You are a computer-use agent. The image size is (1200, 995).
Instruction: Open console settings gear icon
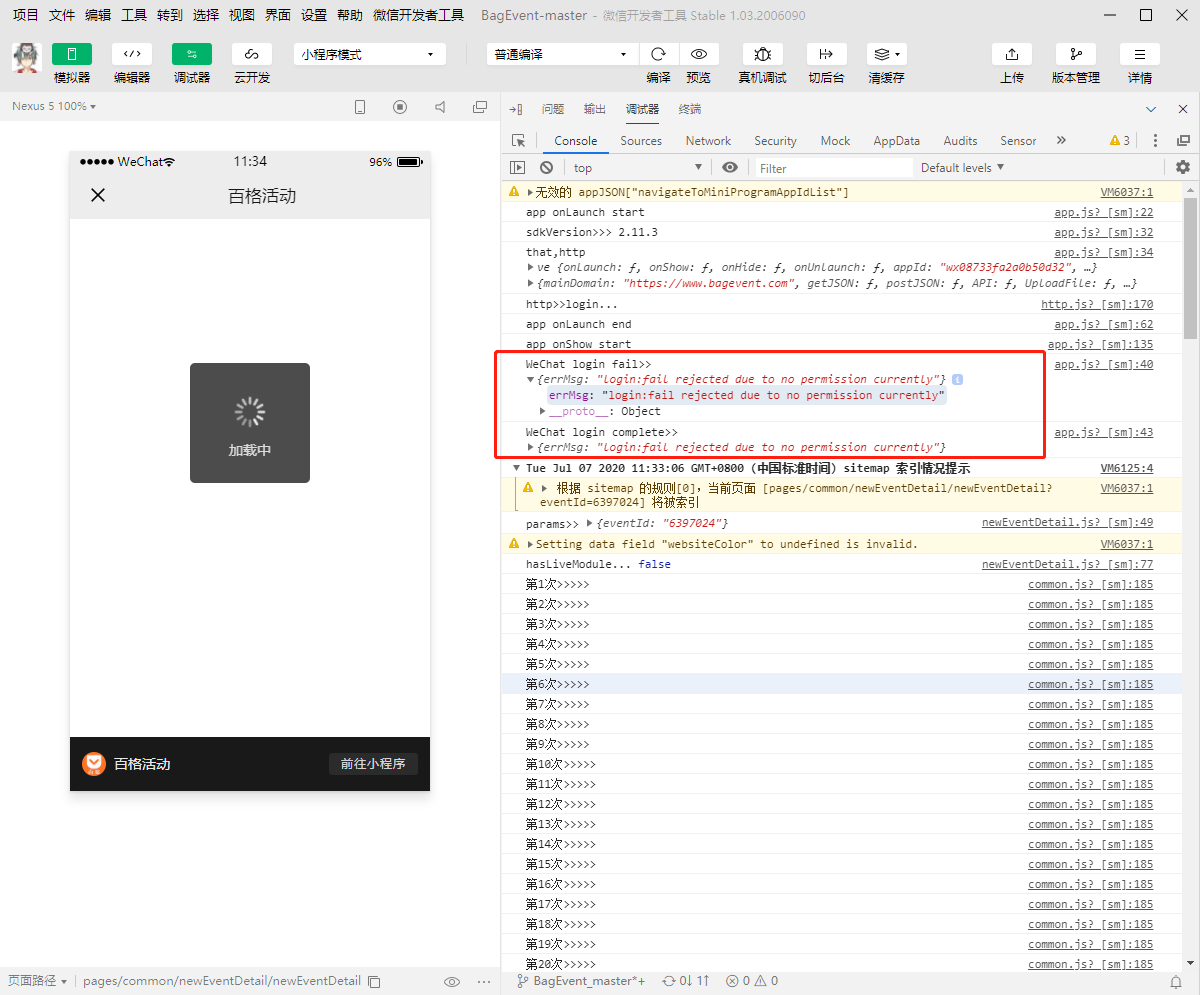point(1183,168)
